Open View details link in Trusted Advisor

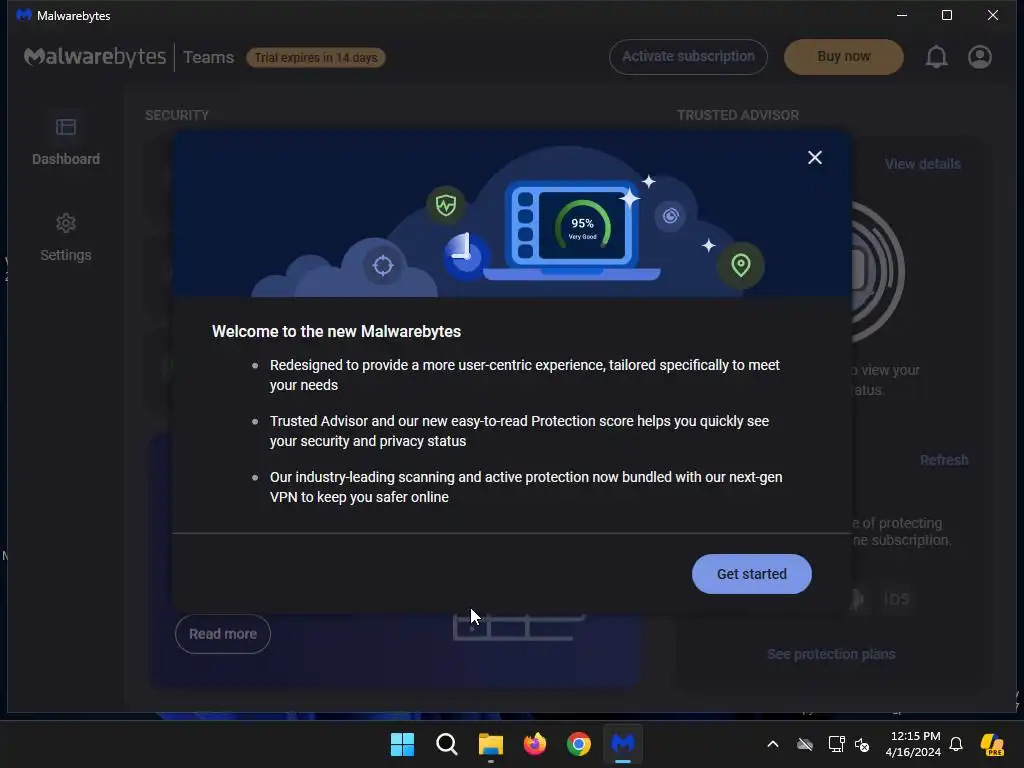point(923,164)
